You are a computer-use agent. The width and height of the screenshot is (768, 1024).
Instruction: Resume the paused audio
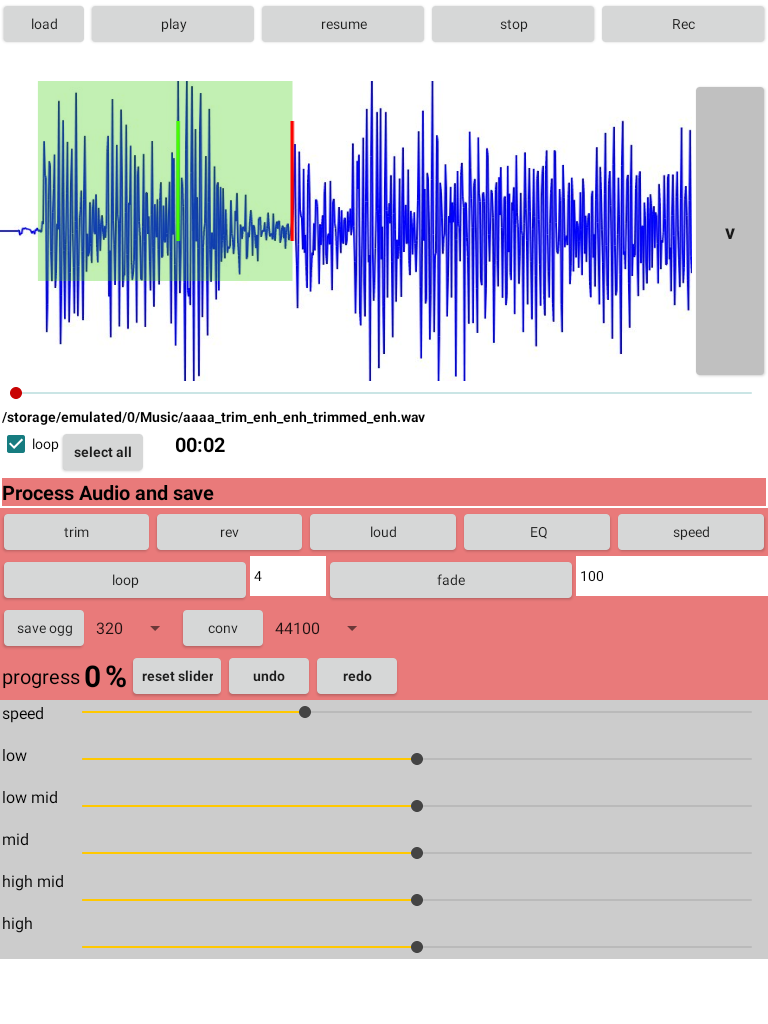tap(343, 24)
